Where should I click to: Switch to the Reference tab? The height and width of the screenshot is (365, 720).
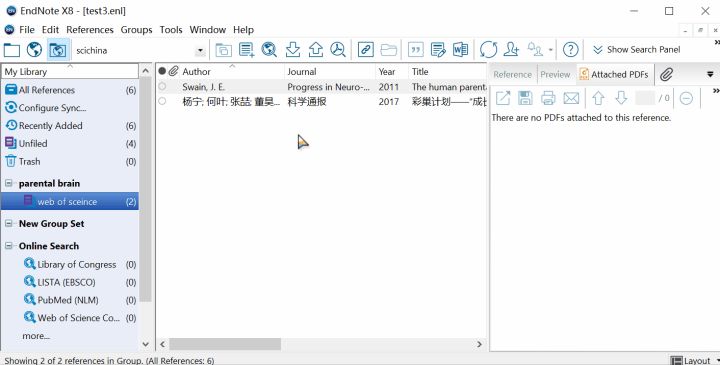point(512,74)
